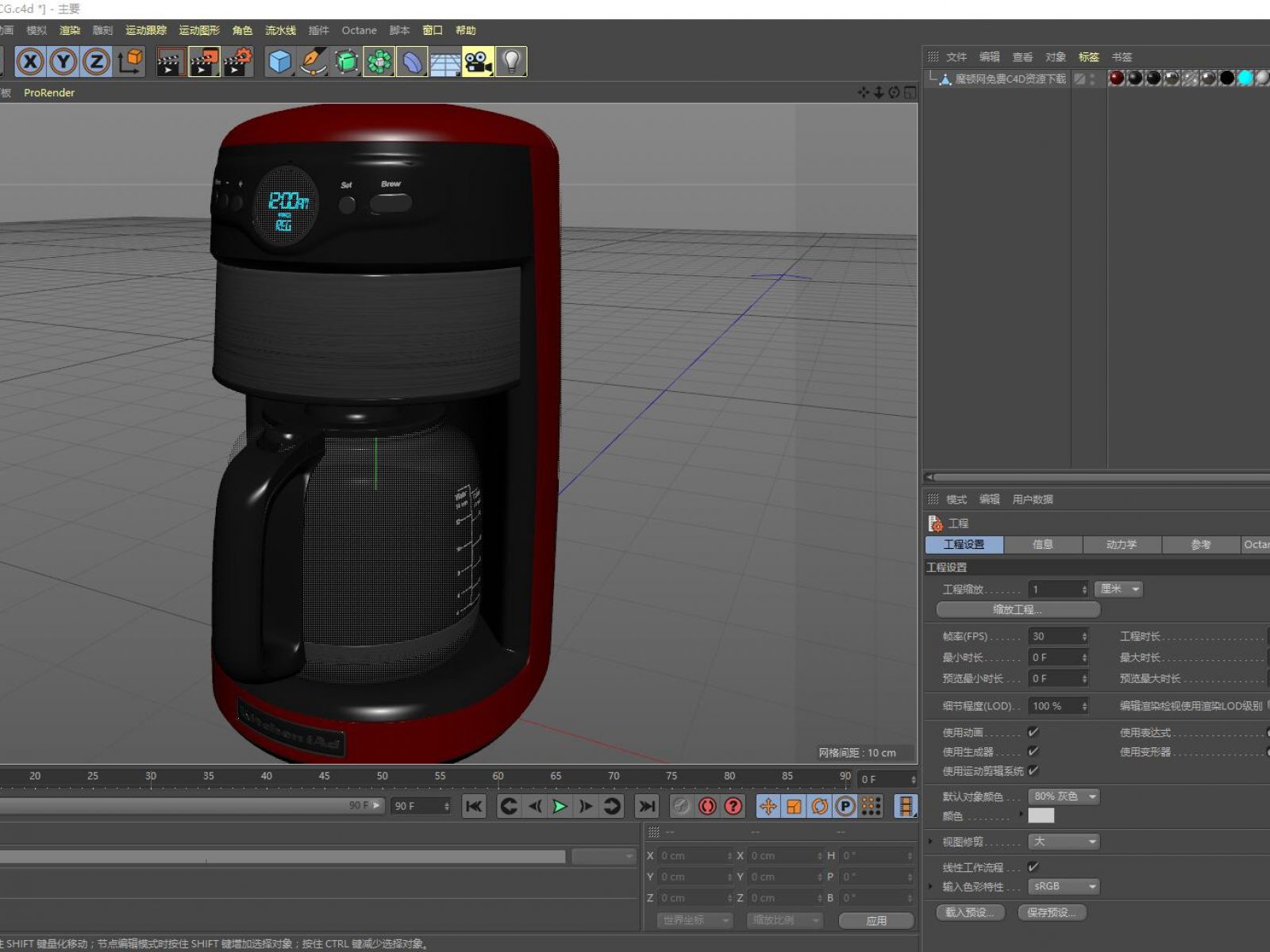Open the 视图修剪 dropdown set to 大
This screenshot has width=1270, height=952.
tap(1064, 841)
